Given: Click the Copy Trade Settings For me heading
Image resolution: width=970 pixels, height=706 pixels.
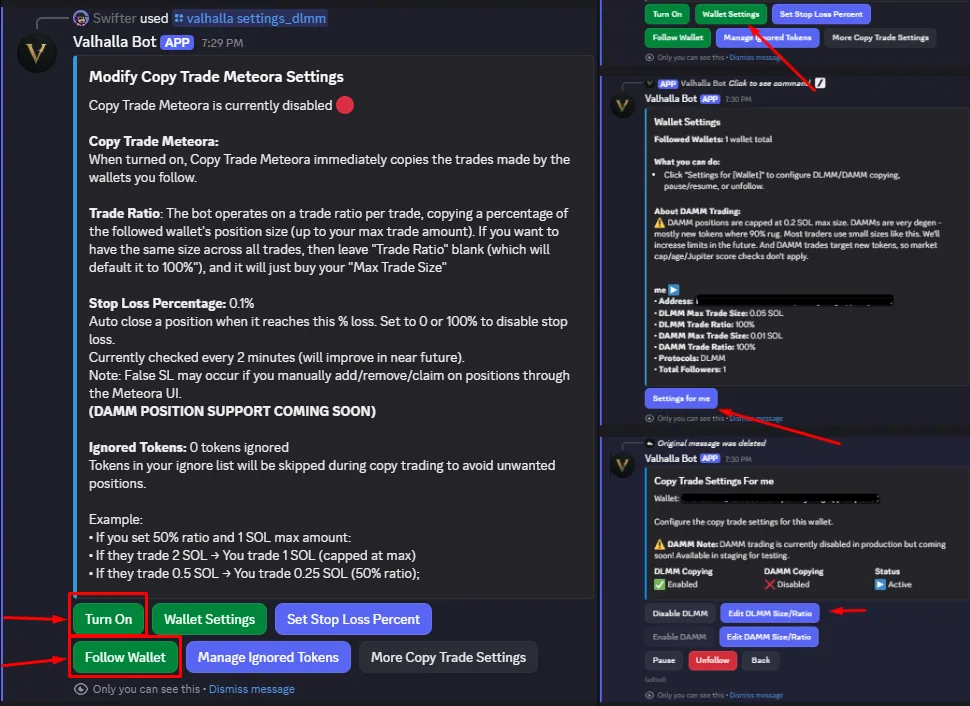Looking at the screenshot, I should 713,481.
